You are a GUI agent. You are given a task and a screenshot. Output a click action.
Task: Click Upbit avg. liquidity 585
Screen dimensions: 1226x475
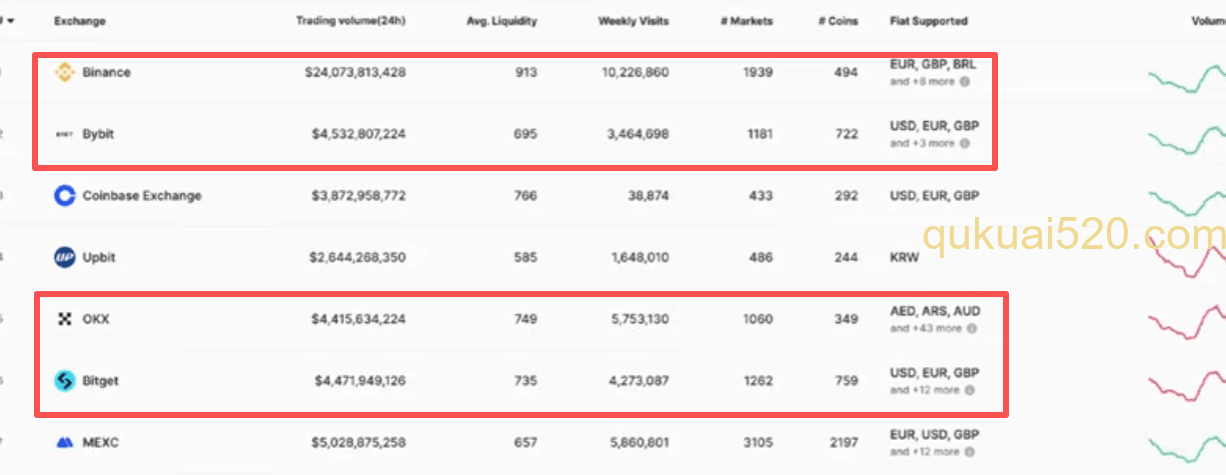coord(526,257)
